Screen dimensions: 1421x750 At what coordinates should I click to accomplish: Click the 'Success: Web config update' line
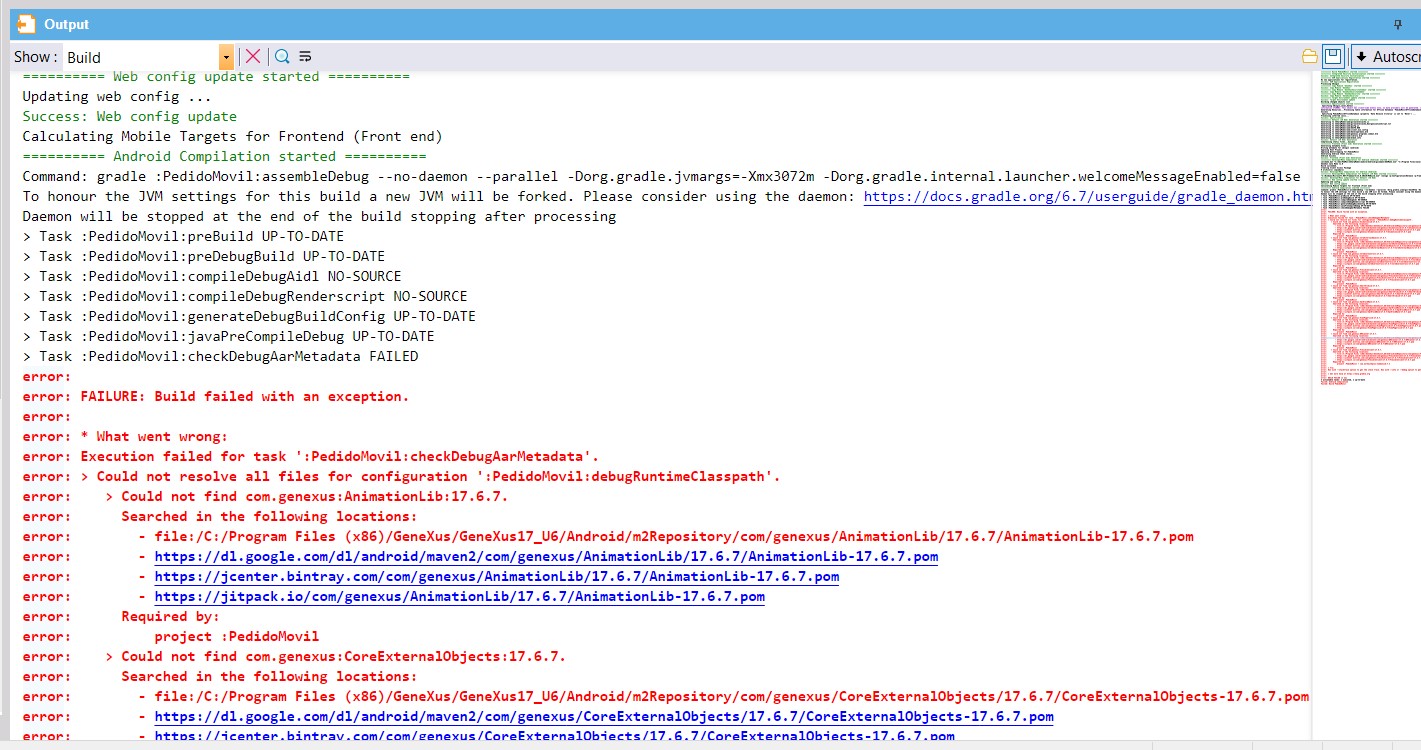tap(130, 116)
